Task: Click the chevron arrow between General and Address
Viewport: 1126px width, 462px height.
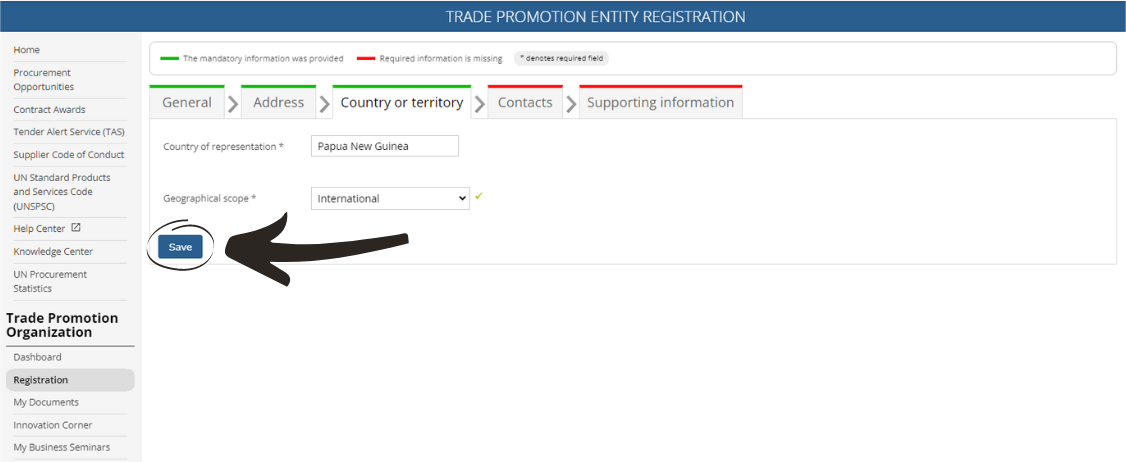Action: [232, 104]
